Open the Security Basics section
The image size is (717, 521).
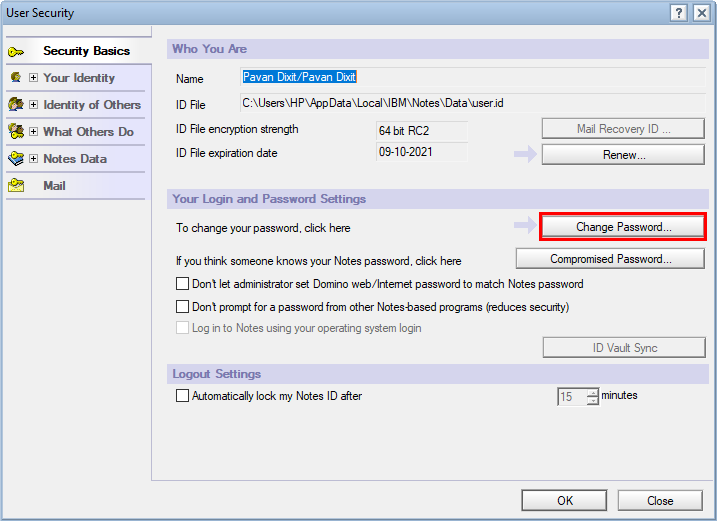click(86, 51)
